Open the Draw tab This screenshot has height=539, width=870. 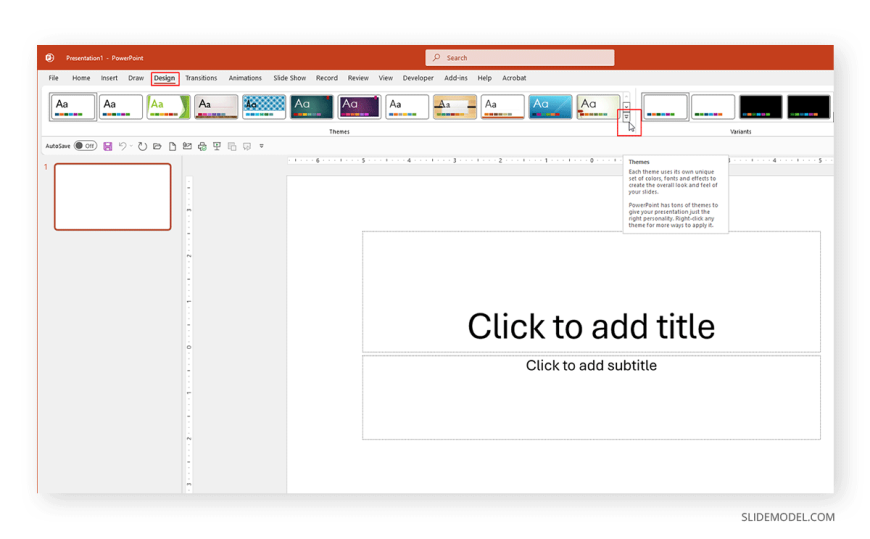coord(136,78)
